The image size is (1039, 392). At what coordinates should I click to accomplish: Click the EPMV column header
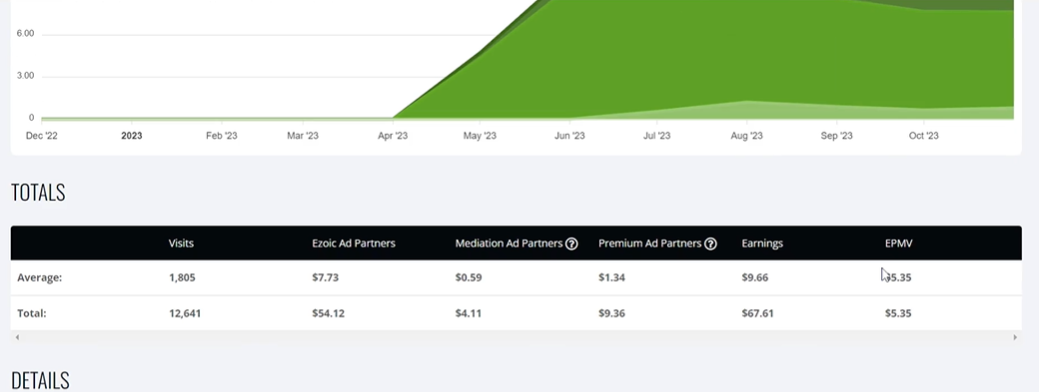(x=899, y=243)
